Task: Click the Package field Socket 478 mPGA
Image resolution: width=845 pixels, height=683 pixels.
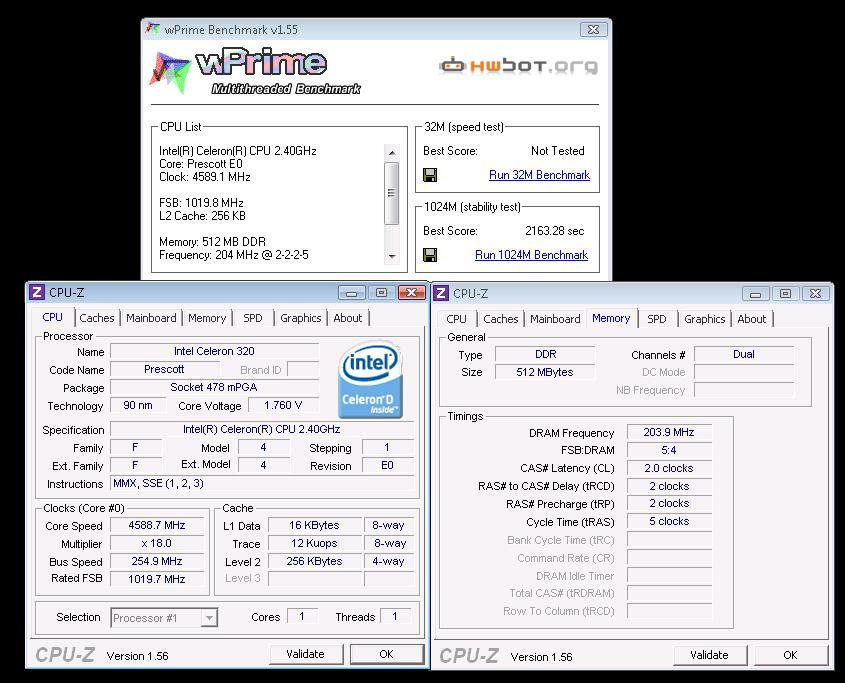Action: tap(214, 388)
